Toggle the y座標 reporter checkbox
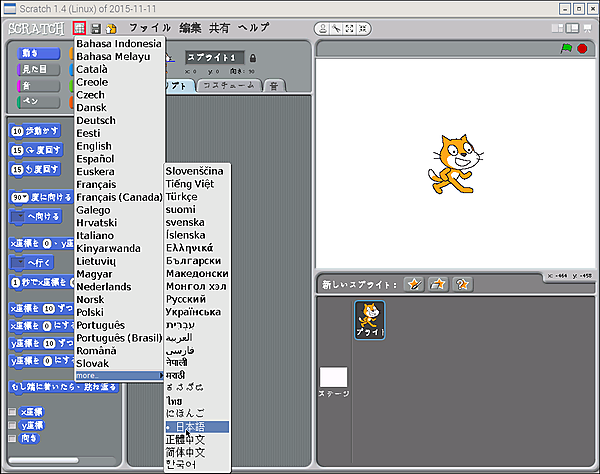 coord(12,424)
